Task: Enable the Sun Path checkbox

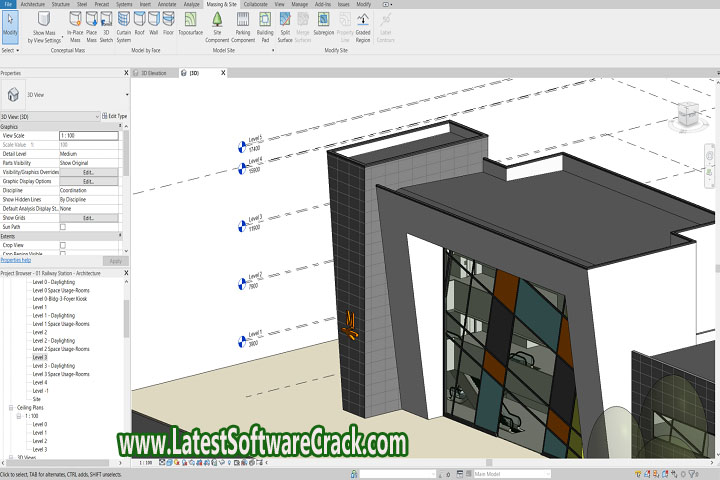Action: tap(63, 226)
